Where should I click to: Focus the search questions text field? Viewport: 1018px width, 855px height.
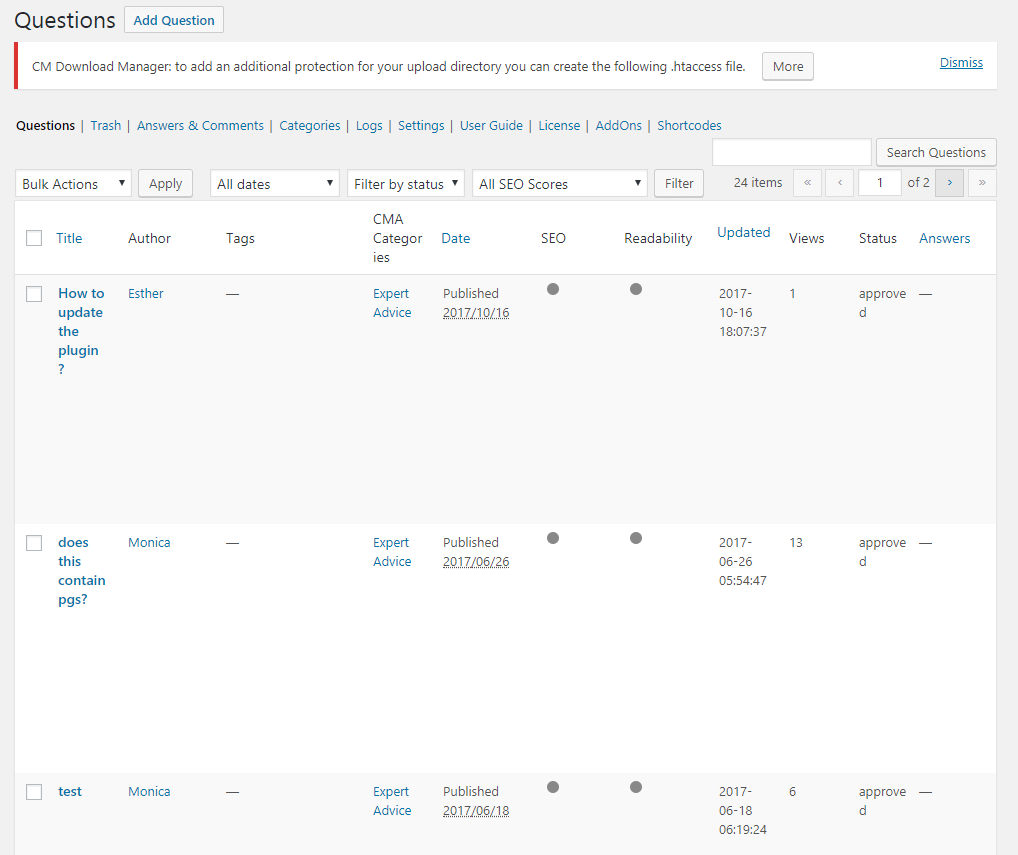pyautogui.click(x=791, y=152)
